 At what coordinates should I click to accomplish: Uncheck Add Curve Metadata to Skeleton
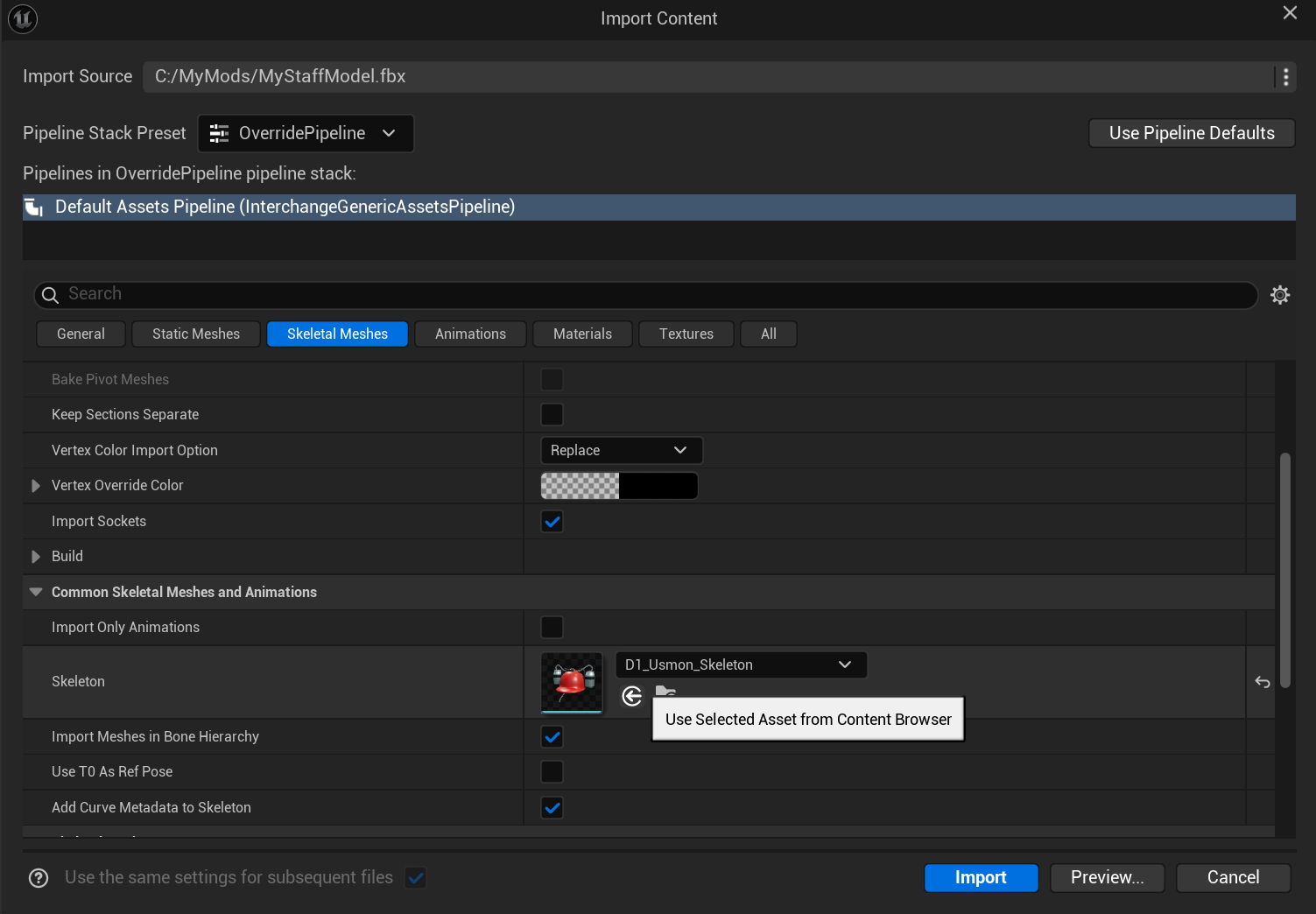coord(552,808)
